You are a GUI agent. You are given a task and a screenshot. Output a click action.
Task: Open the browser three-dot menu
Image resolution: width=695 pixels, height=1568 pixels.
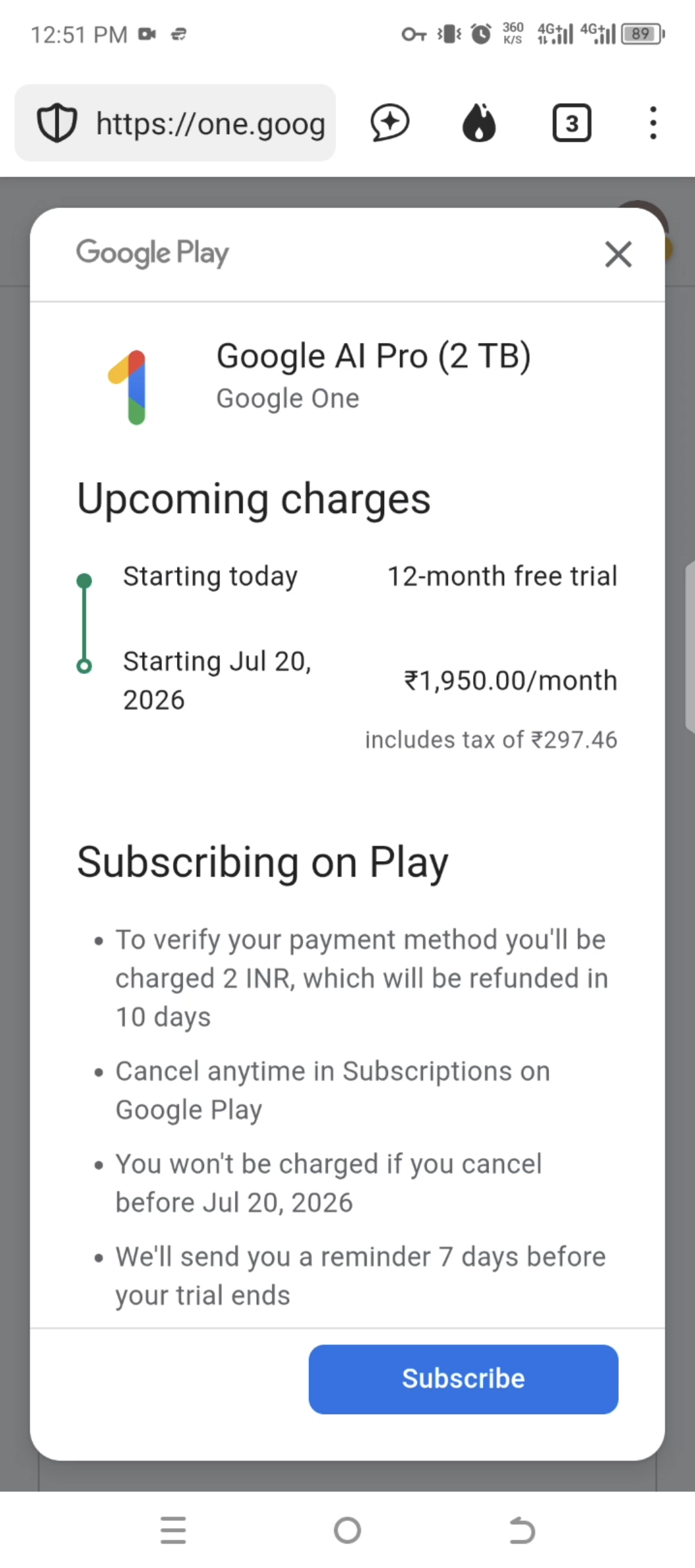pyautogui.click(x=653, y=122)
